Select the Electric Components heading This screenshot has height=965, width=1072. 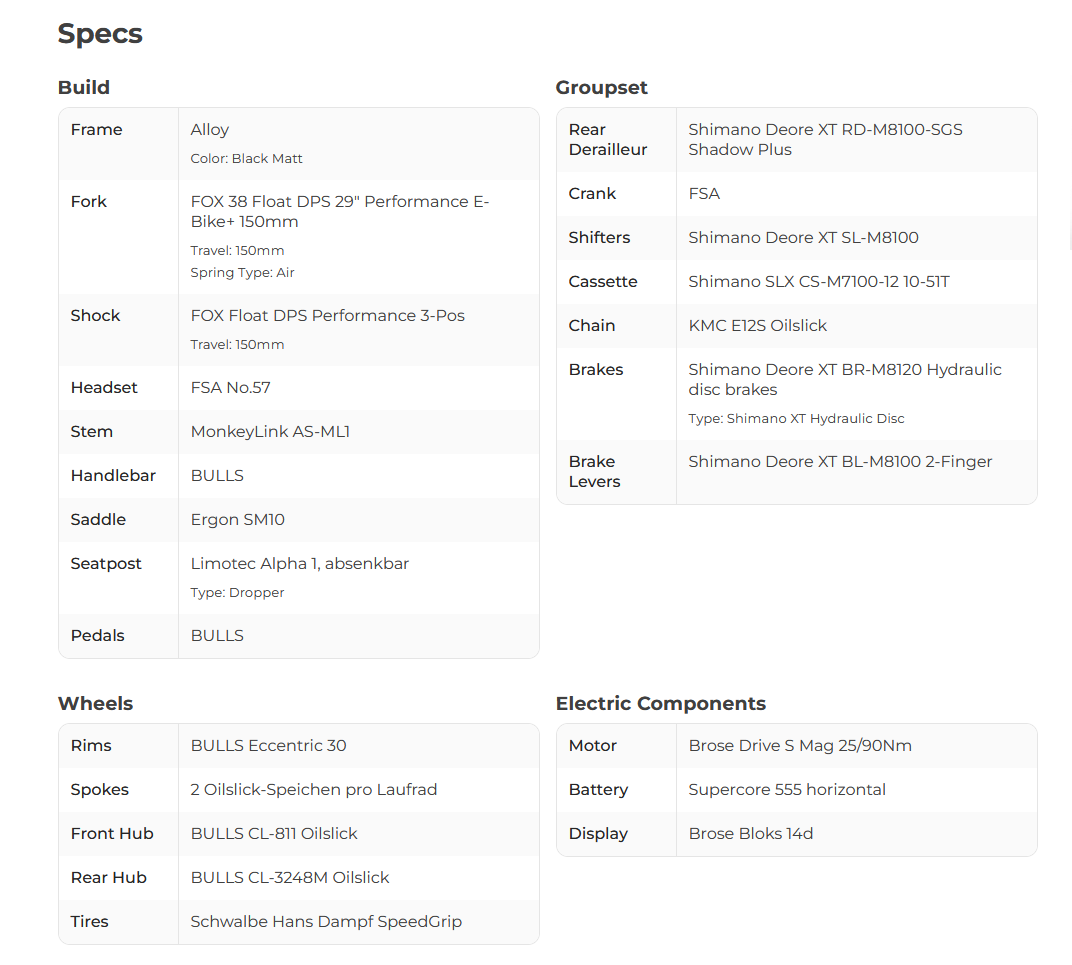[x=660, y=704]
